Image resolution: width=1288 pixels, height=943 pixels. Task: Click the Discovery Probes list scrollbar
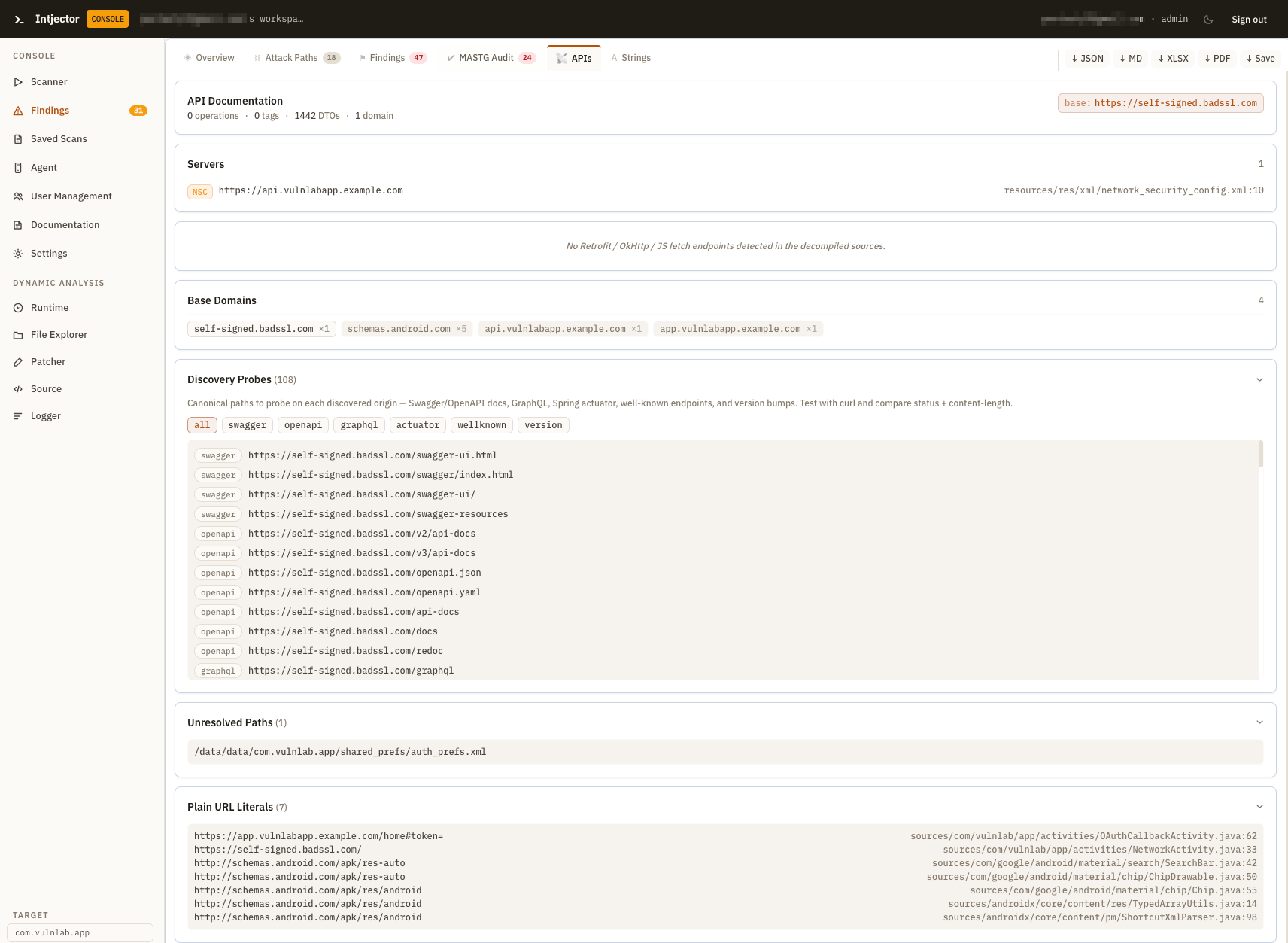pos(1261,454)
